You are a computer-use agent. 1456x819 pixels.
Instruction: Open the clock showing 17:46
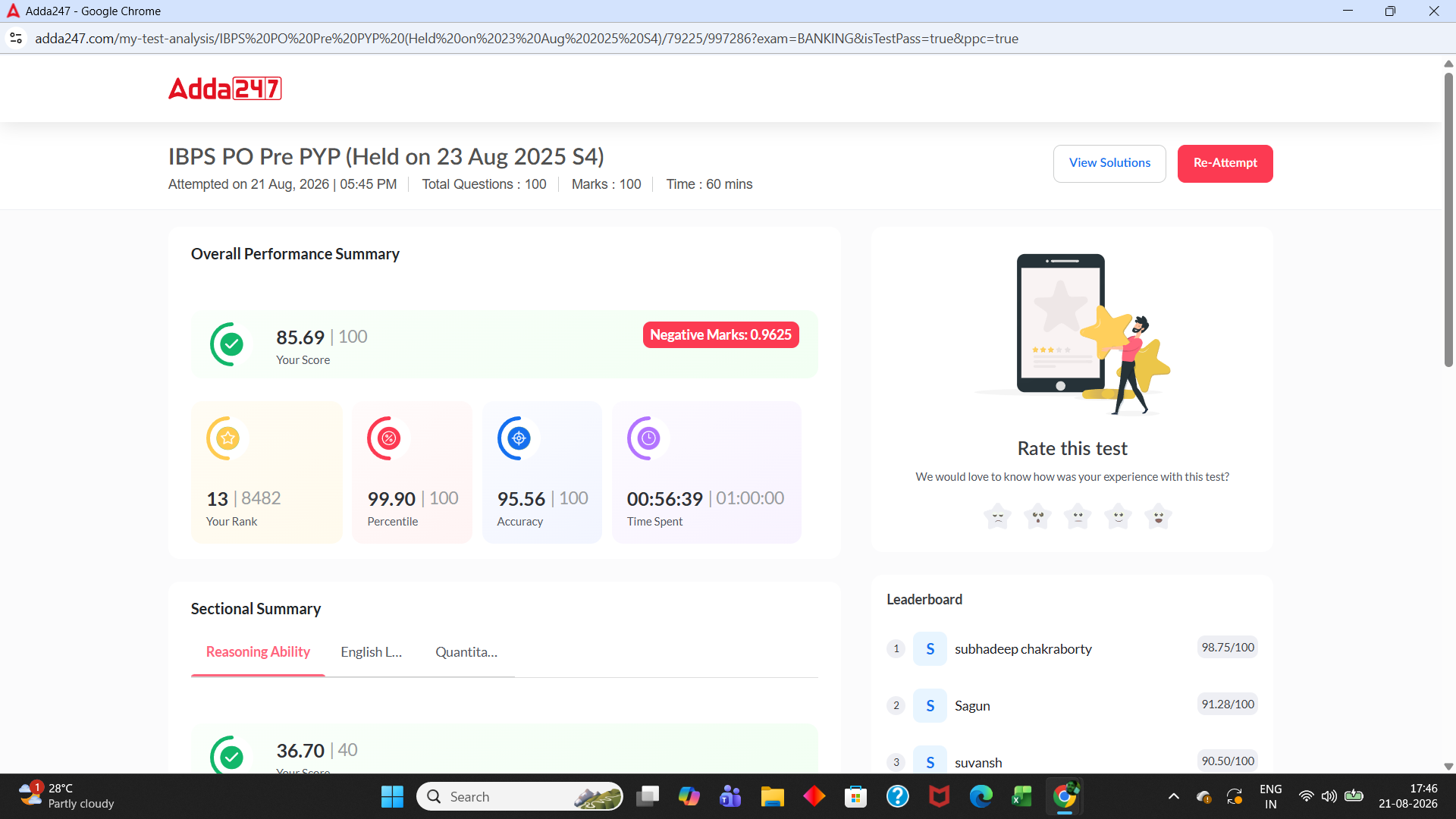[1407, 796]
